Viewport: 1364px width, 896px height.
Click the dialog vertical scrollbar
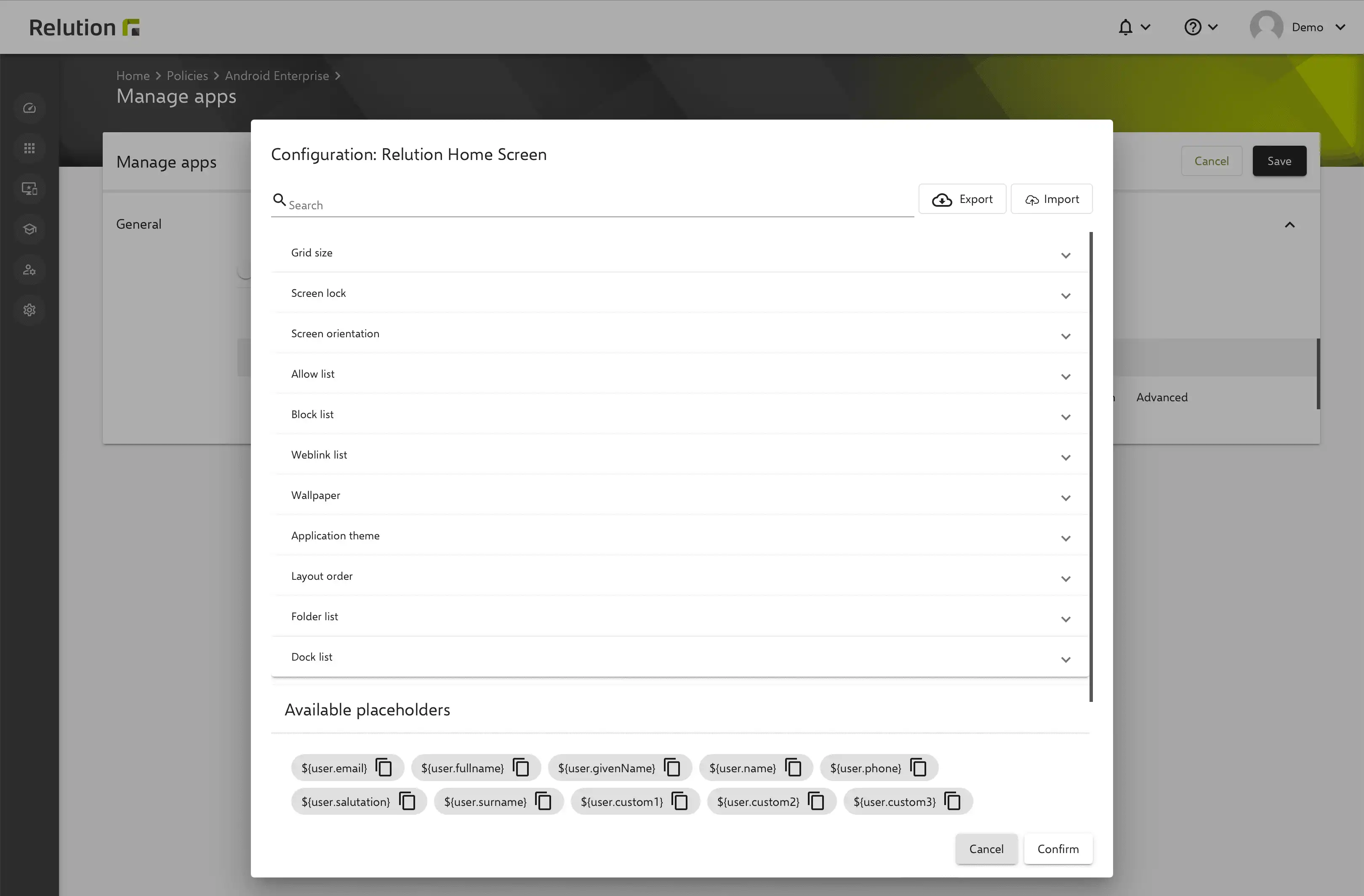1091,467
